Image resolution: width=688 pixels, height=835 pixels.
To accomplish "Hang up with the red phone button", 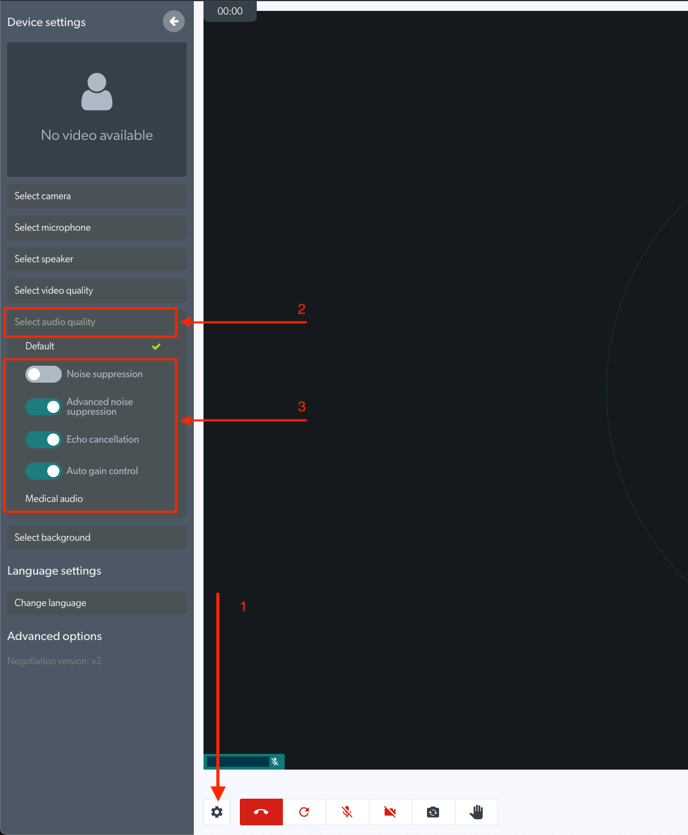I will 261,812.
